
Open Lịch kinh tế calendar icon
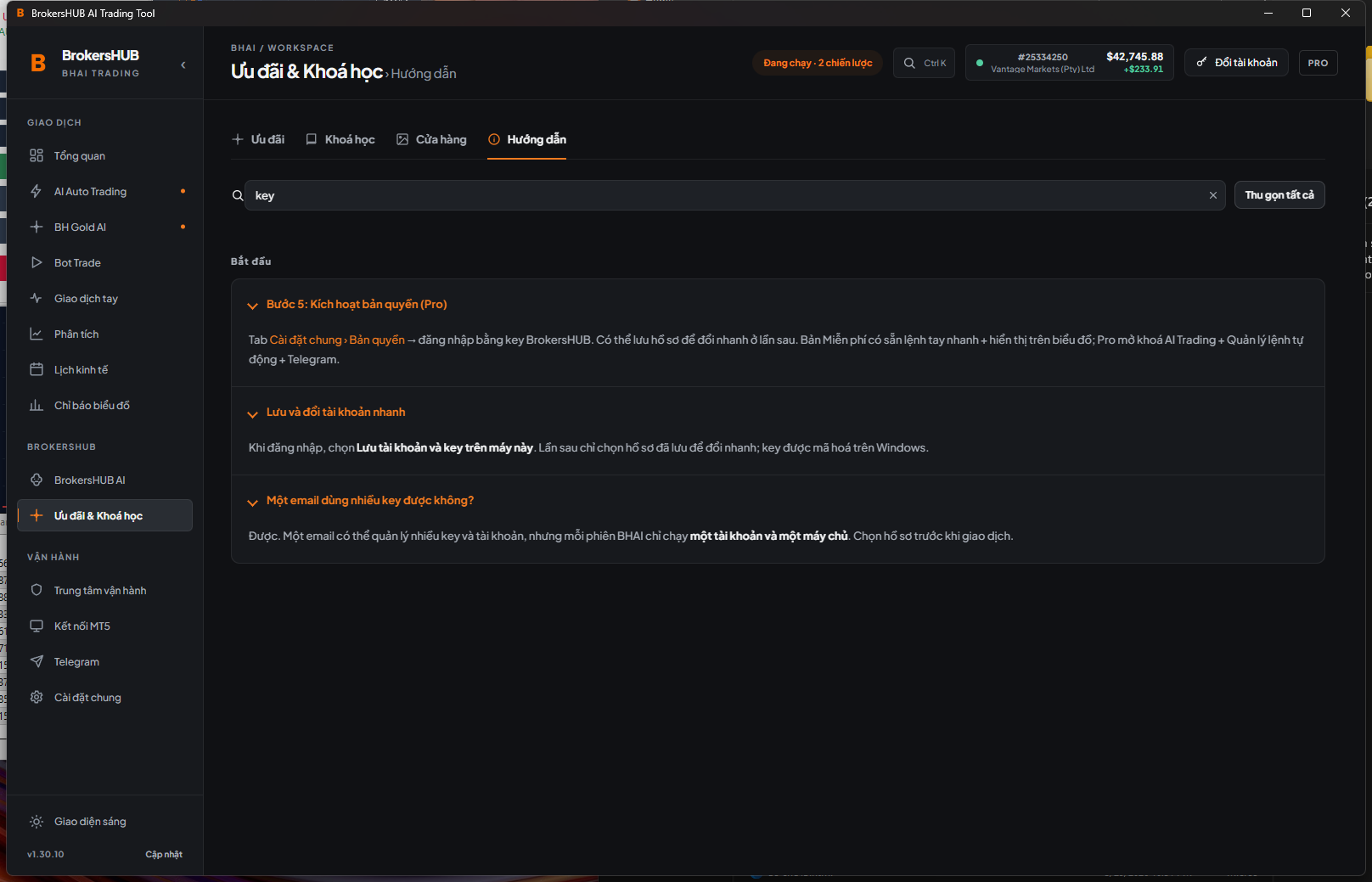pyautogui.click(x=37, y=369)
